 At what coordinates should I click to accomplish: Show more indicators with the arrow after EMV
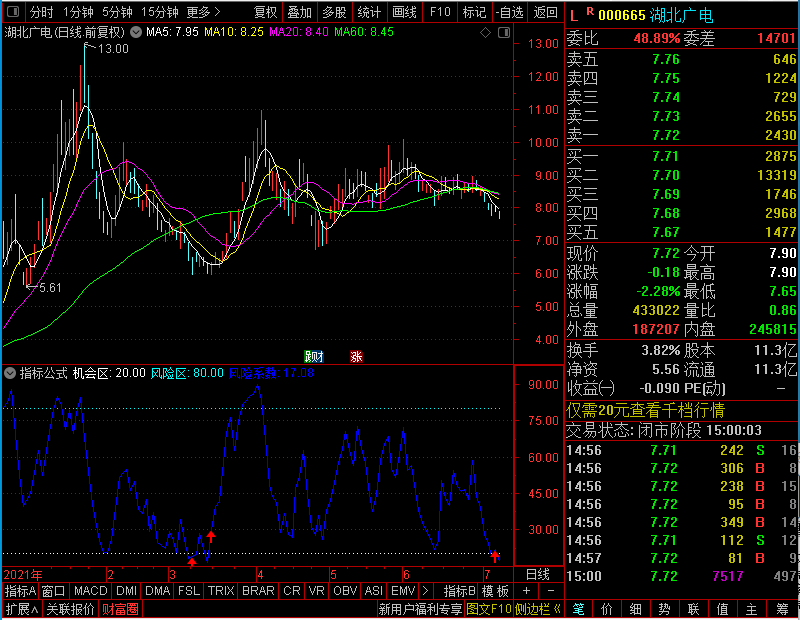[x=426, y=591]
